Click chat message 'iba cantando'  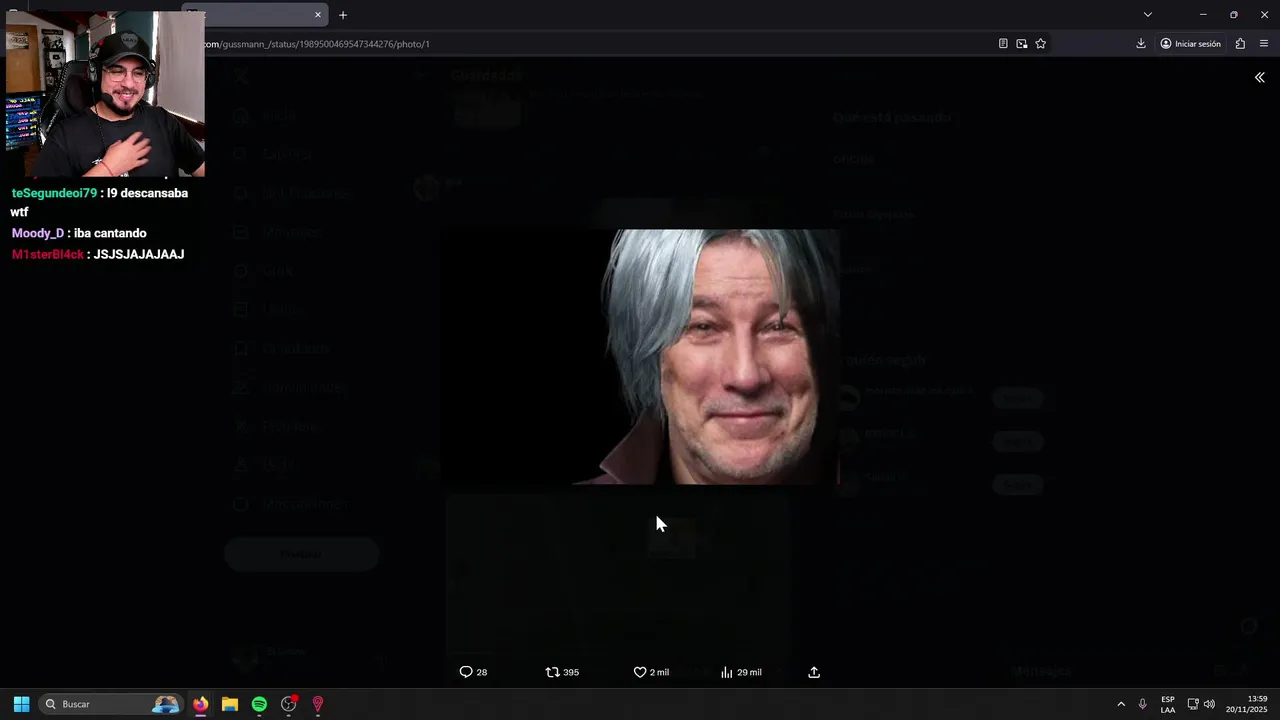(110, 233)
